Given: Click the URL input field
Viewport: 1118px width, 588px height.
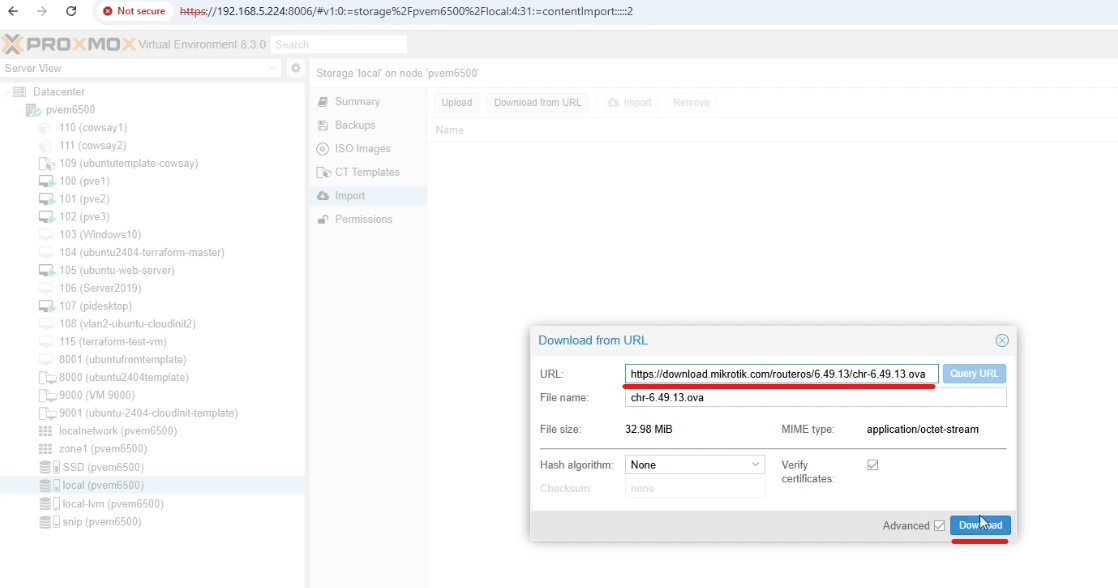Looking at the screenshot, I should pyautogui.click(x=781, y=373).
